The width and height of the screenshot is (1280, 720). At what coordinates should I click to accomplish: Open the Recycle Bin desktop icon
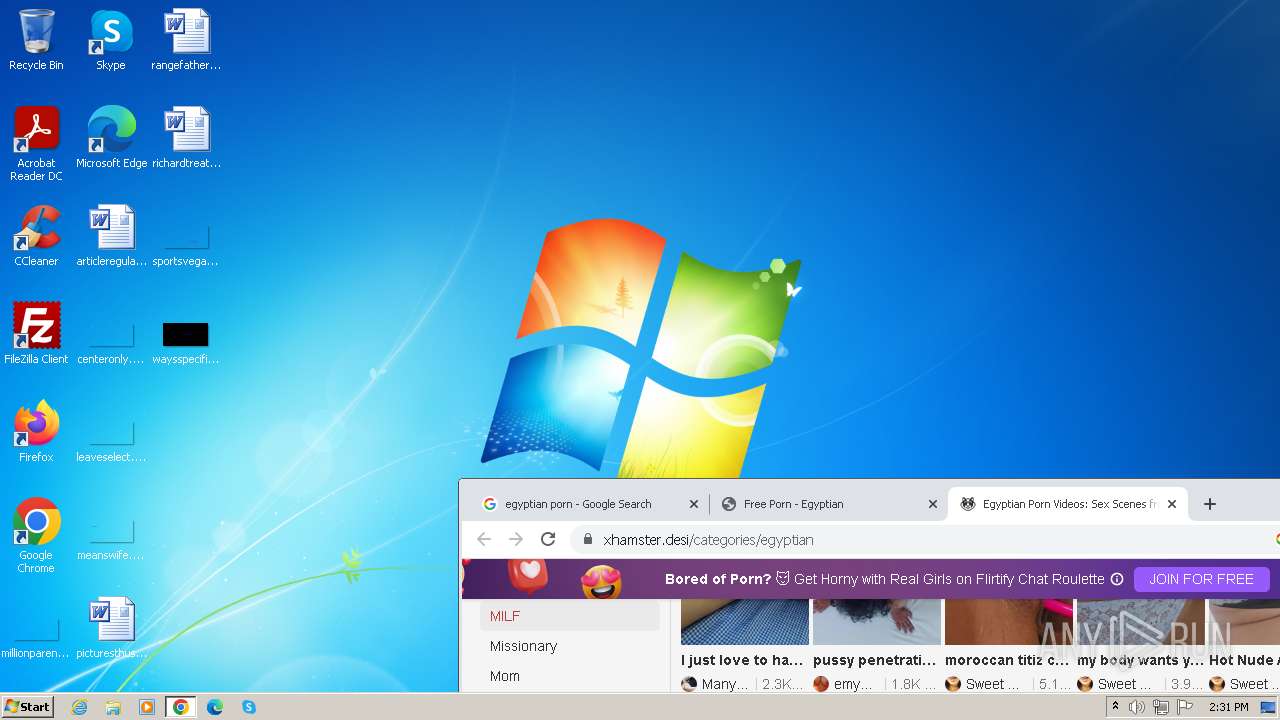(36, 40)
